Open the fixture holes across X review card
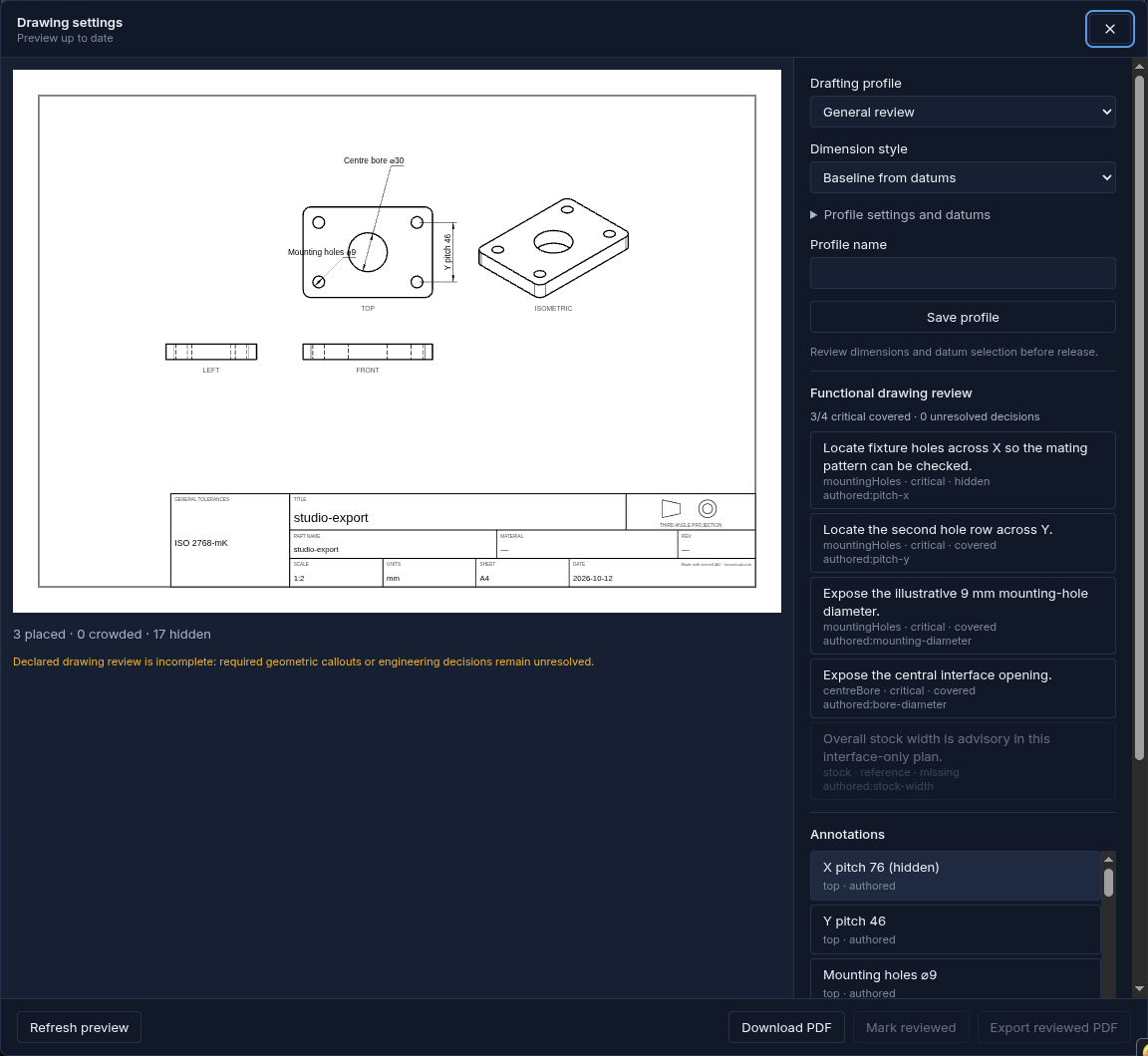The width and height of the screenshot is (1148, 1056). [x=962, y=470]
